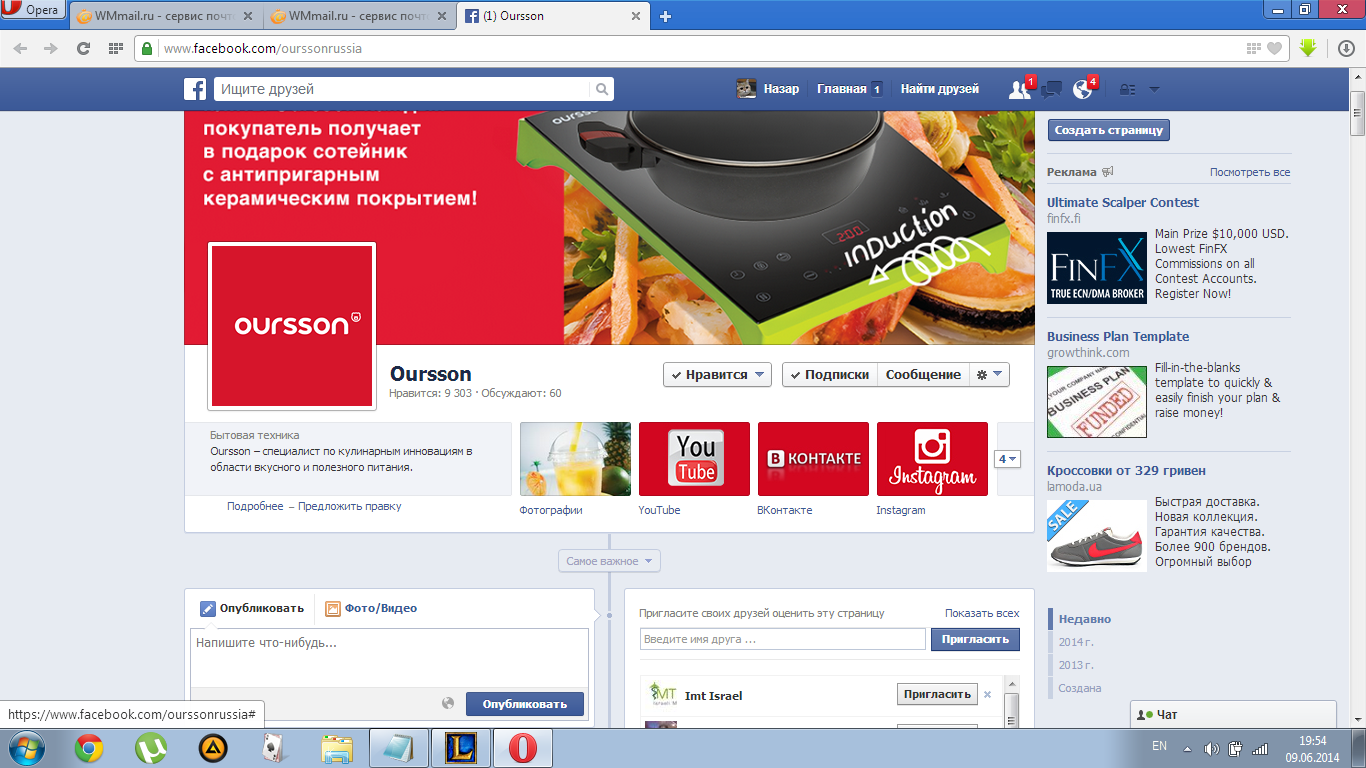This screenshot has height=768, width=1366.
Task: Click Посмотреть все ads link
Action: pos(1250,172)
